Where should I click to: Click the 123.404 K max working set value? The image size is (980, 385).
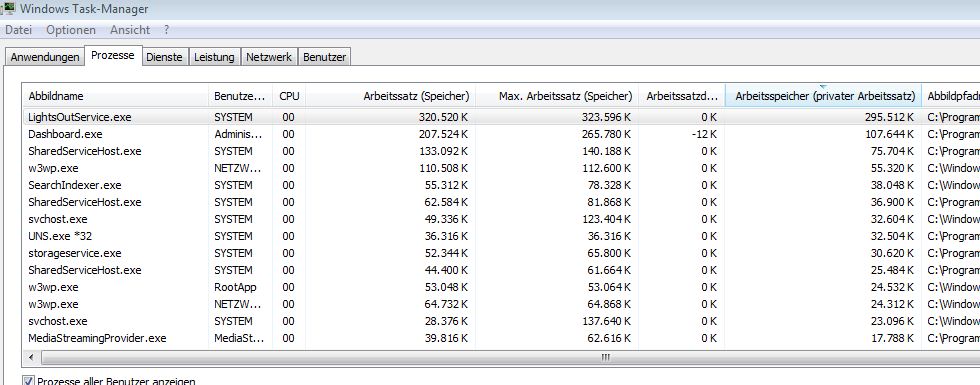605,219
